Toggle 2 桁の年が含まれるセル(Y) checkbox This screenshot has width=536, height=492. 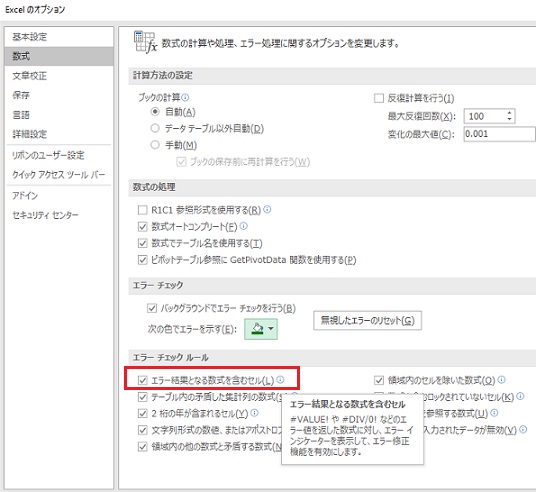pyautogui.click(x=143, y=413)
